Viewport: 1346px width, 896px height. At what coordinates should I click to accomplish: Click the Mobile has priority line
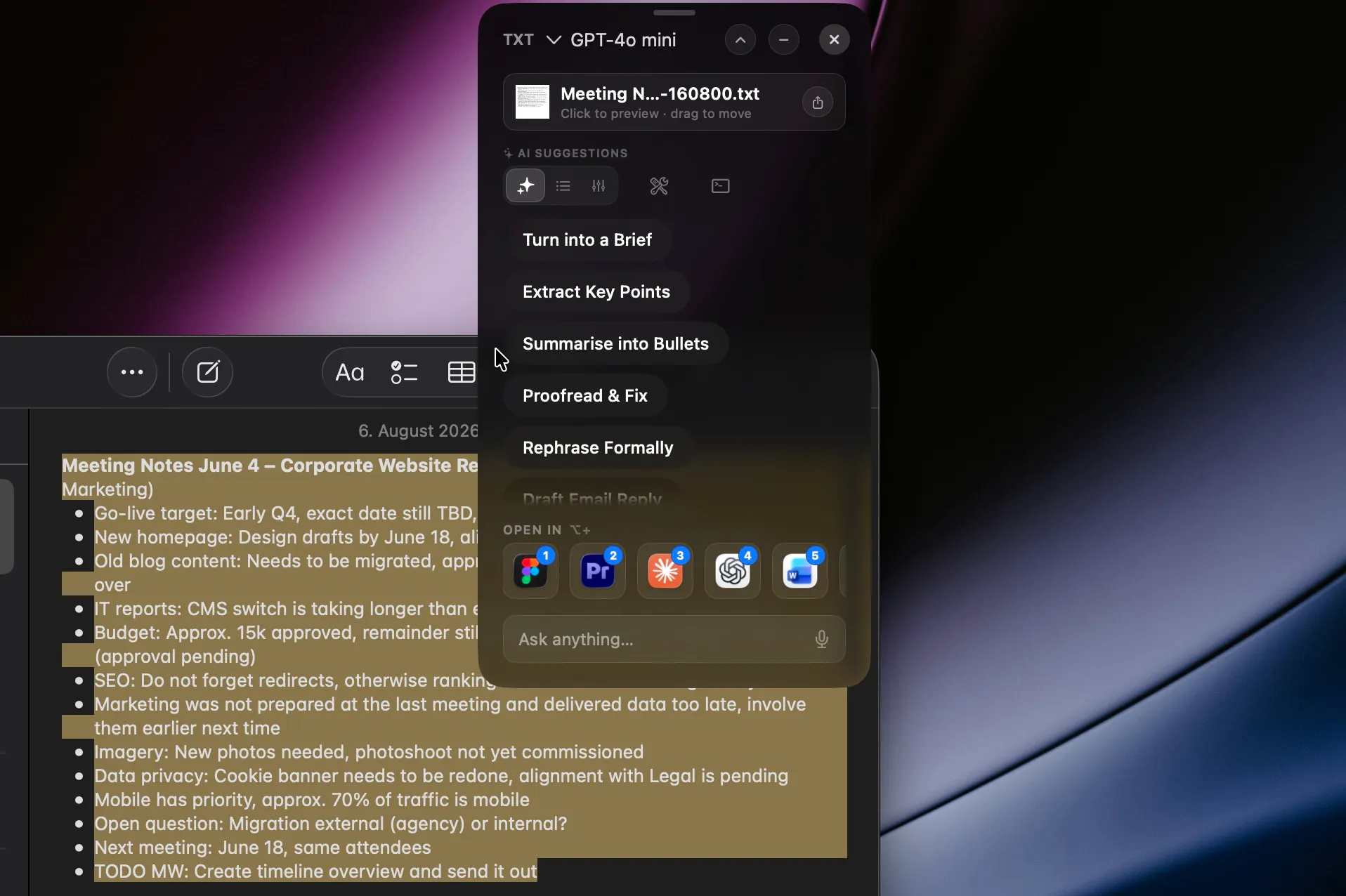[312, 800]
